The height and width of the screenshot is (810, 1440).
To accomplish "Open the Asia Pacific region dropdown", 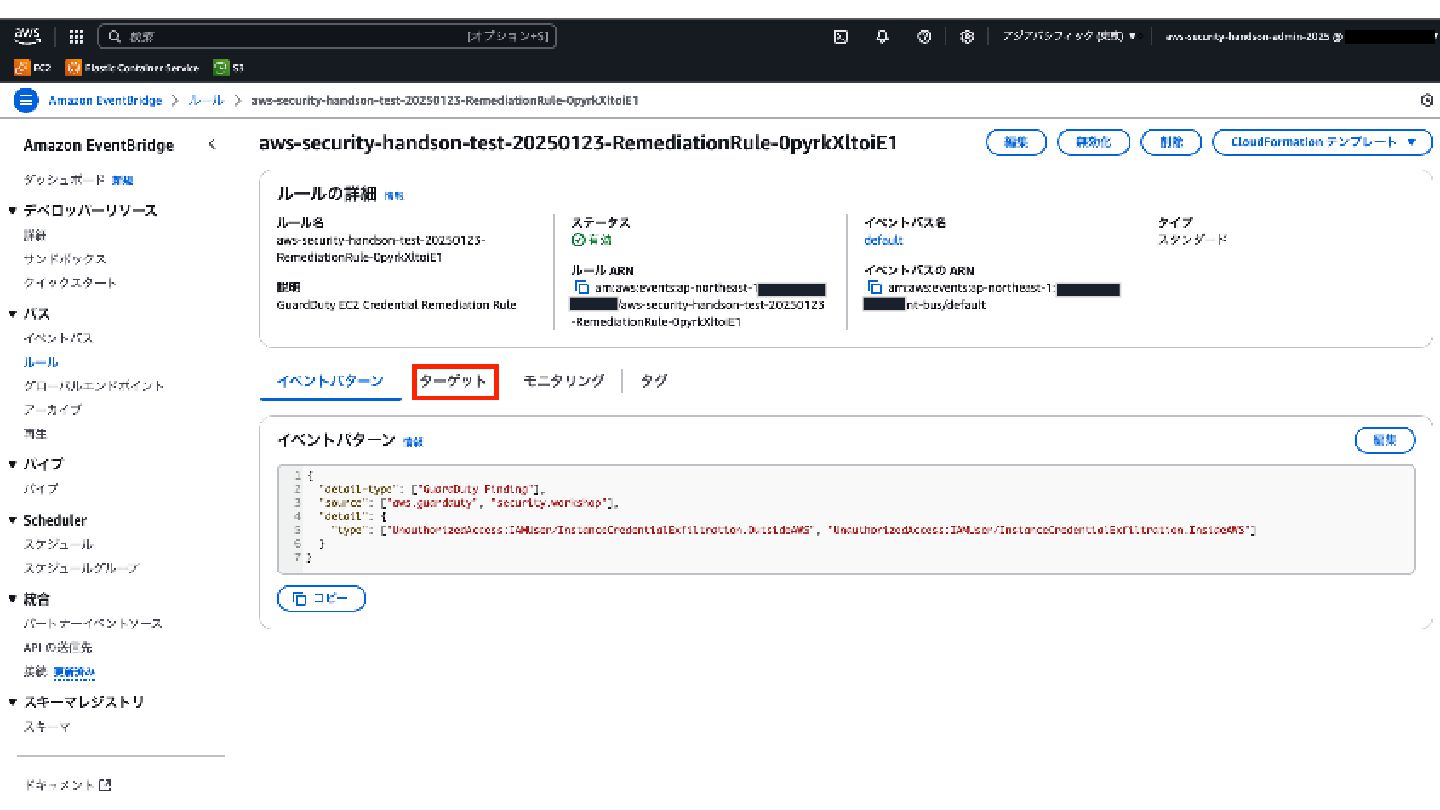I will click(1069, 36).
